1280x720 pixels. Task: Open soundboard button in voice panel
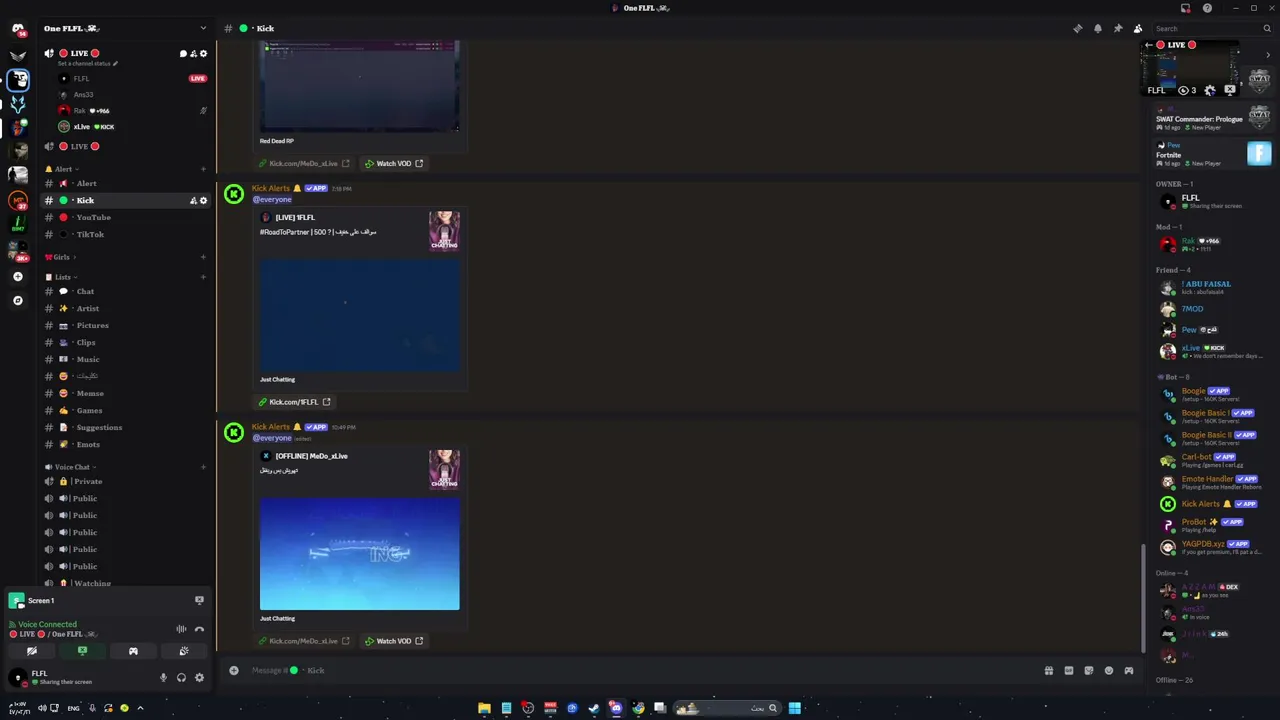(x=184, y=651)
